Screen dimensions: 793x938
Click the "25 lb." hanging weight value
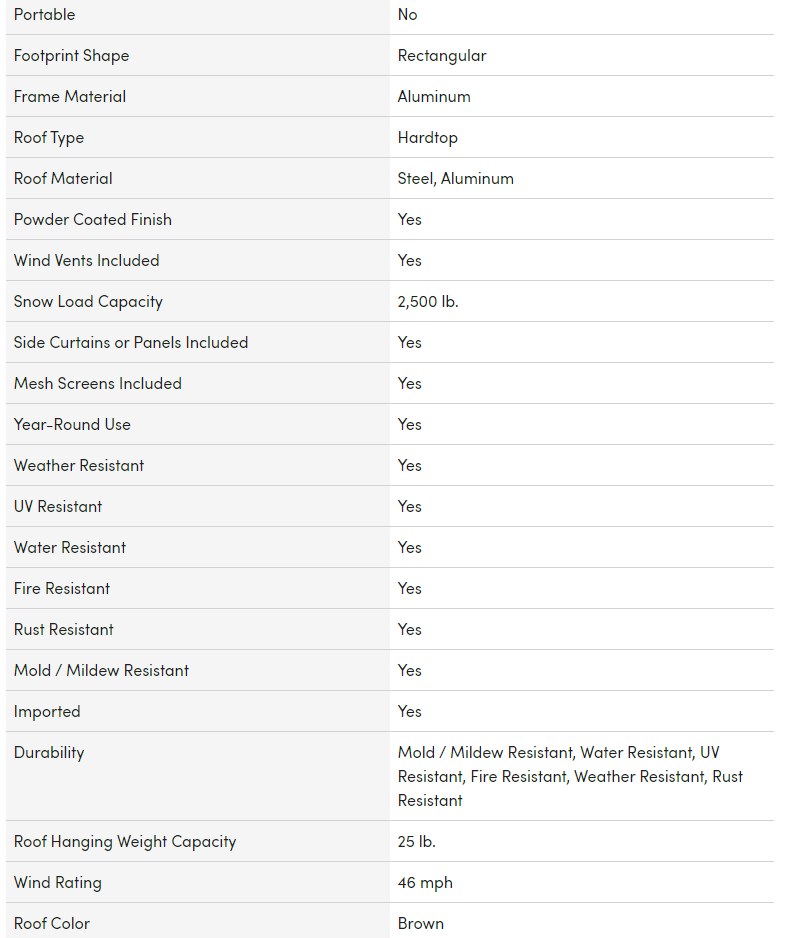[x=417, y=842]
